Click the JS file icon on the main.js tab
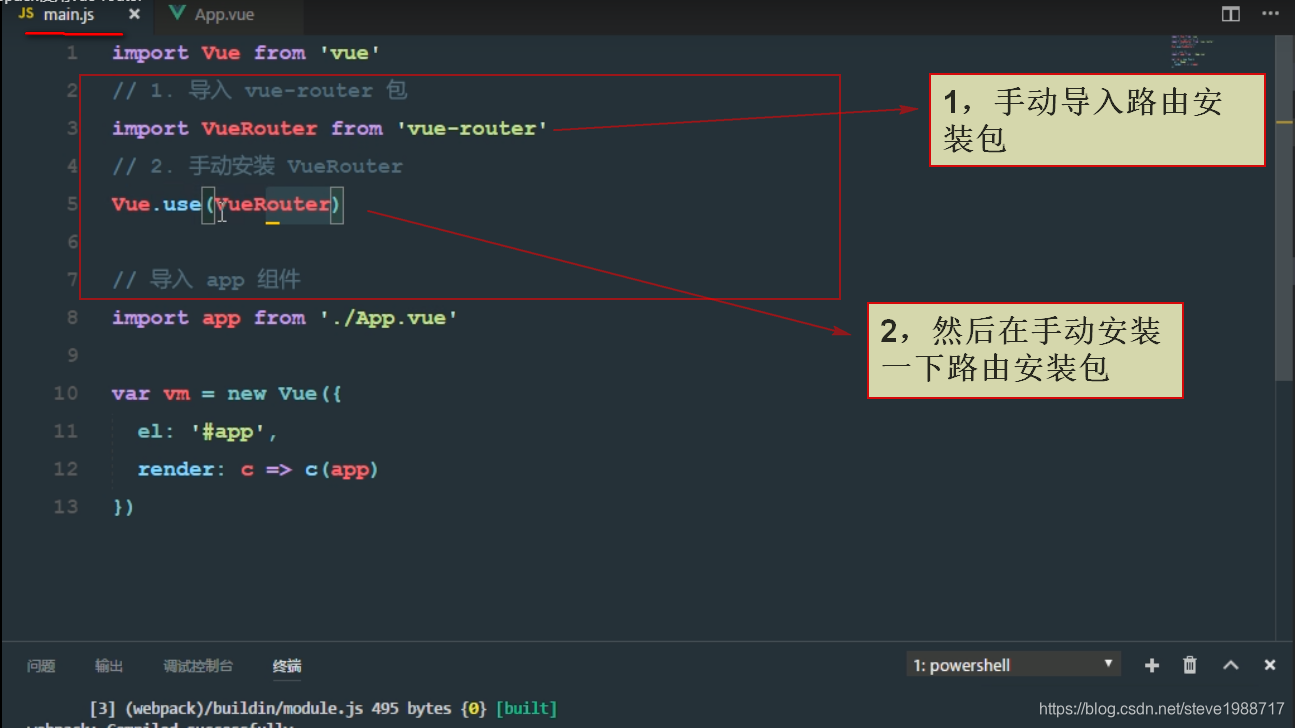Image resolution: width=1295 pixels, height=728 pixels. 26,15
